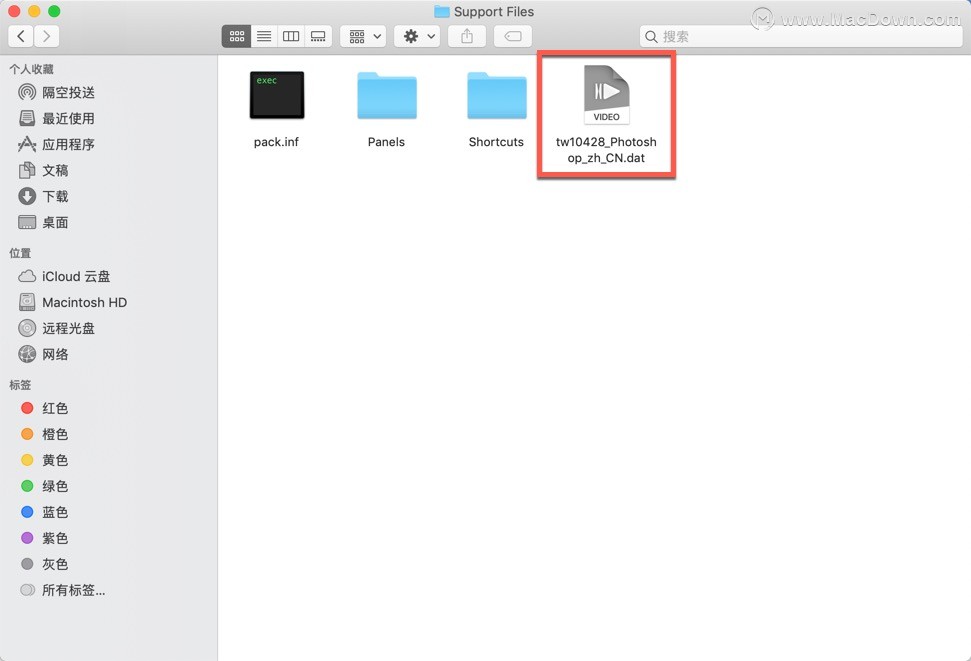
Task: Go forward with the forward arrow
Action: [47, 37]
